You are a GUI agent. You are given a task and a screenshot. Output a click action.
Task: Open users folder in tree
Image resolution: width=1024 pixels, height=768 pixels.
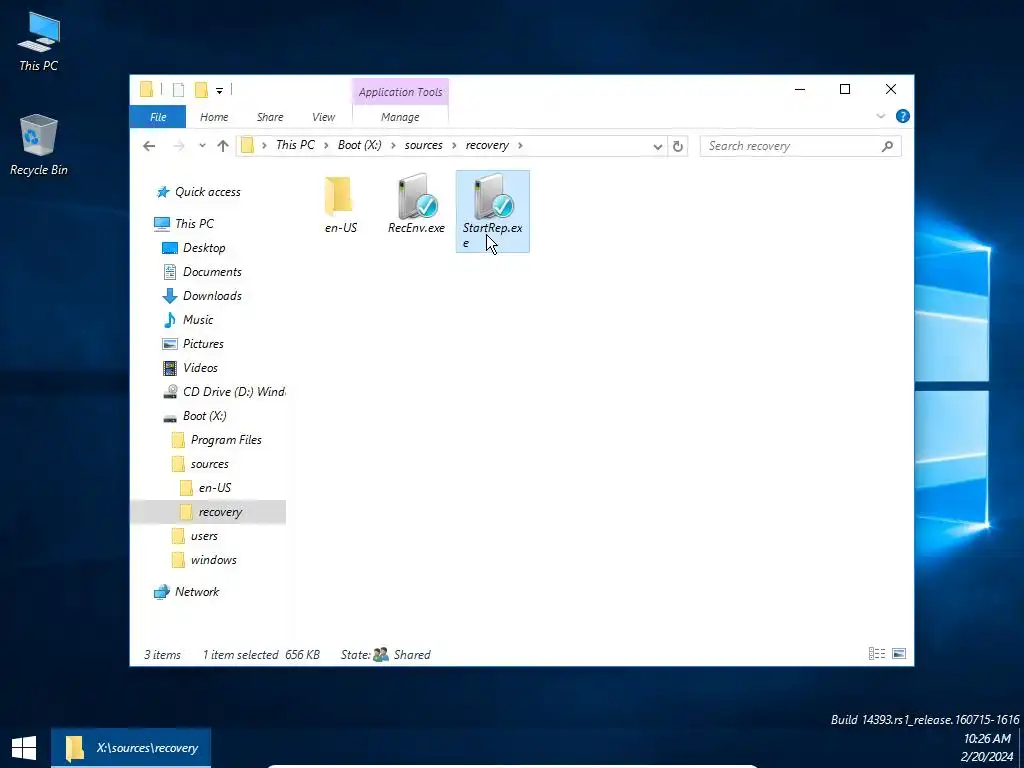[x=195, y=536]
